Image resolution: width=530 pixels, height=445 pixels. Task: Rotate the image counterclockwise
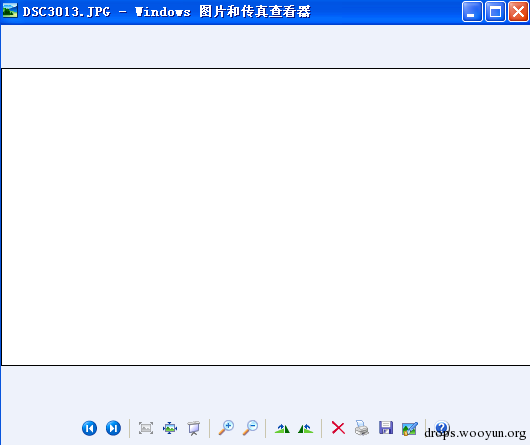click(x=306, y=428)
